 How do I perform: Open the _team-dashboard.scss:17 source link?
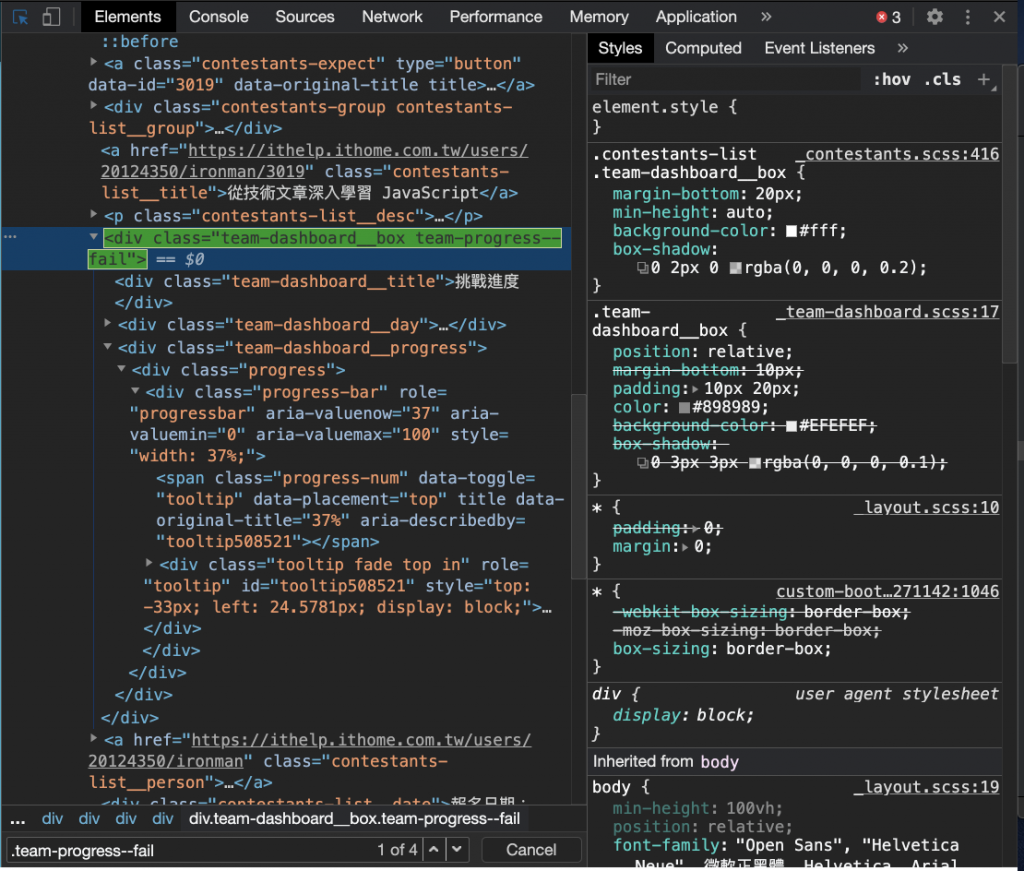point(887,312)
